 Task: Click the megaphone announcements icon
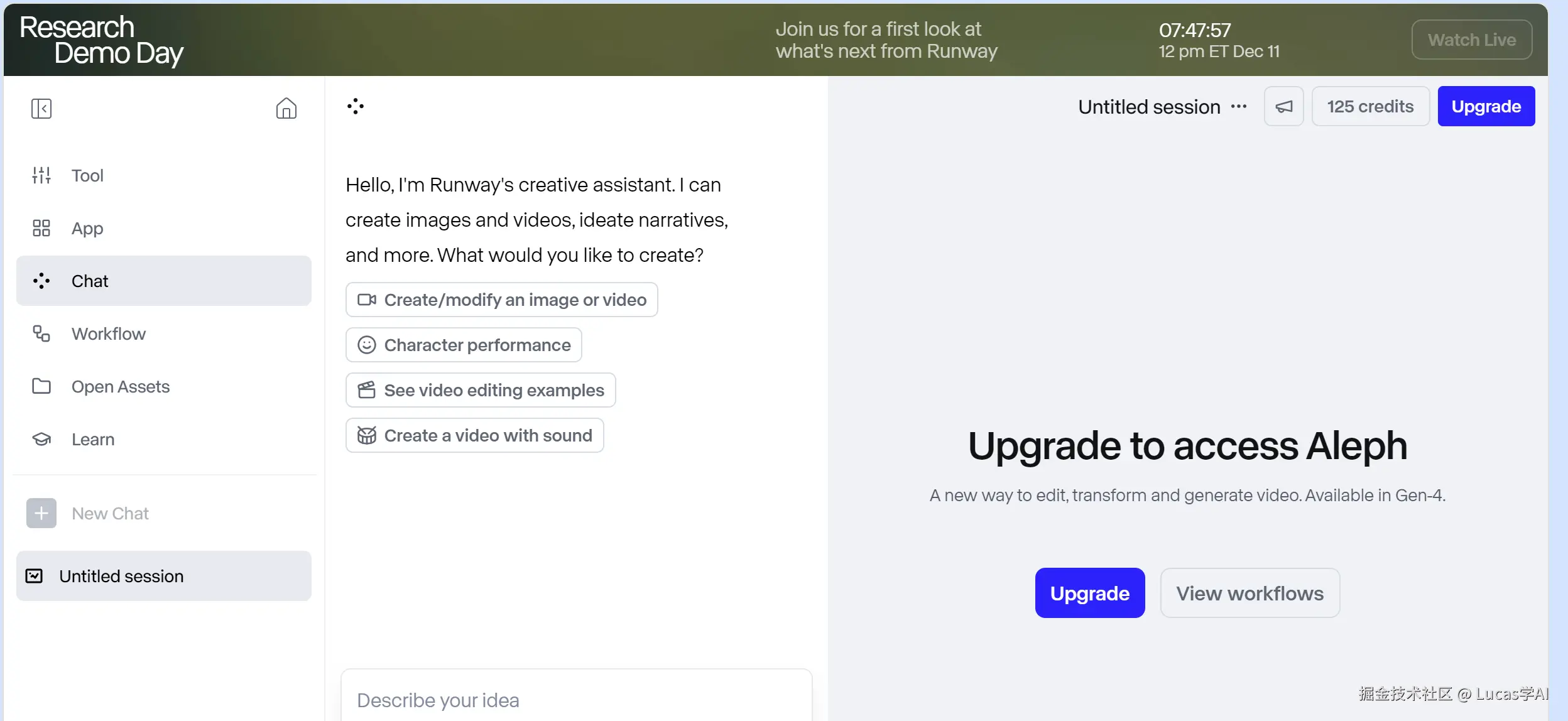click(1283, 107)
